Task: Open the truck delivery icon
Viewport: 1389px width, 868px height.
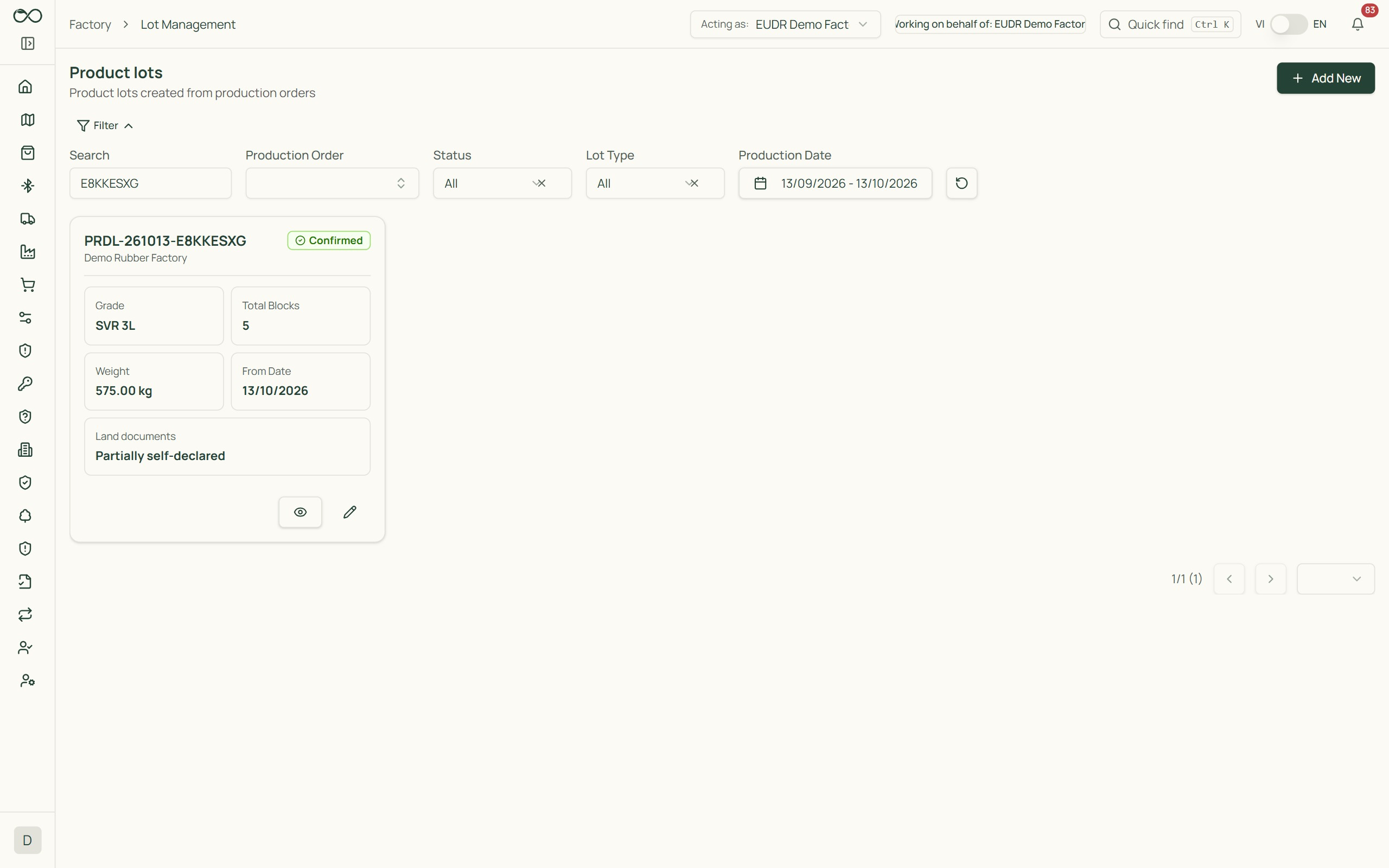Action: click(x=27, y=219)
